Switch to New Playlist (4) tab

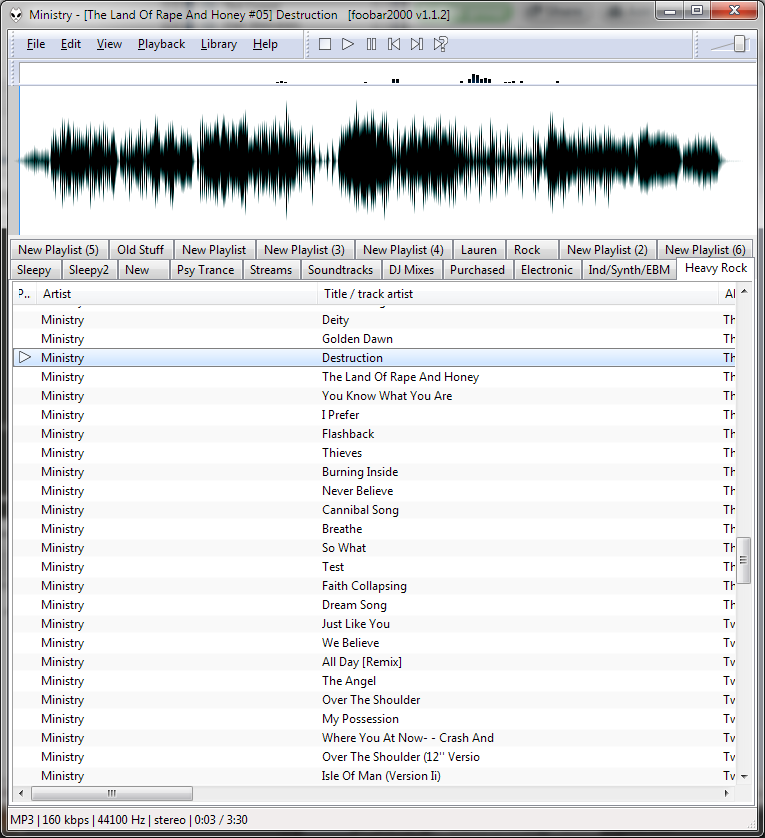pos(403,250)
